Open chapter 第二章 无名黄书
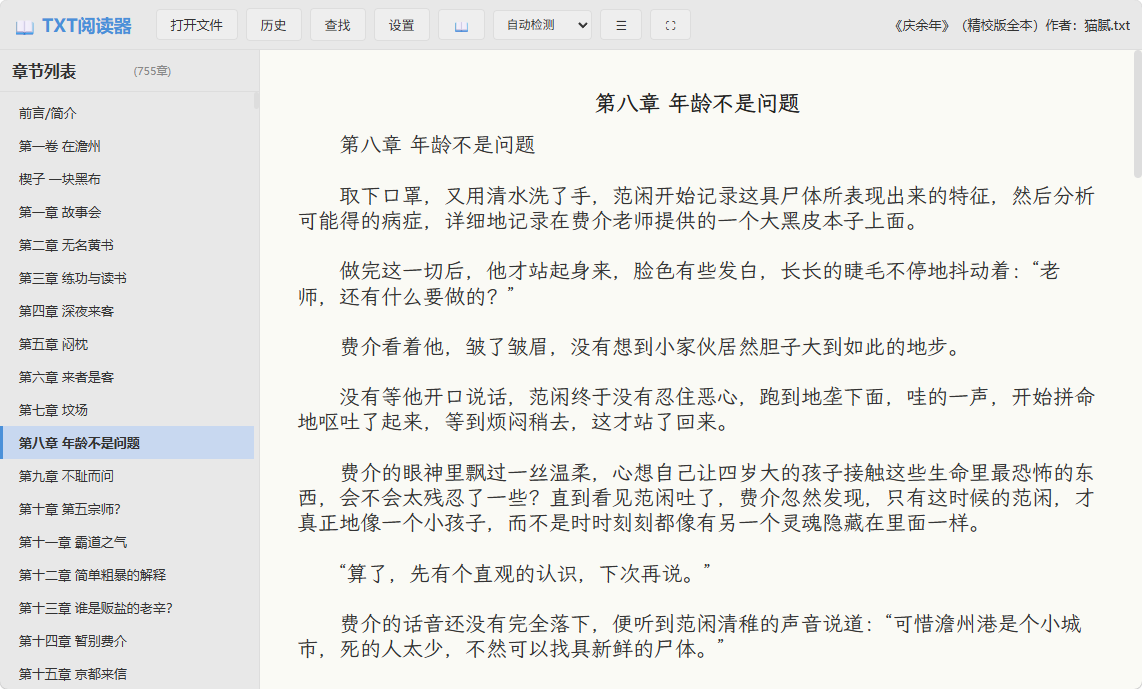 tap(127, 245)
